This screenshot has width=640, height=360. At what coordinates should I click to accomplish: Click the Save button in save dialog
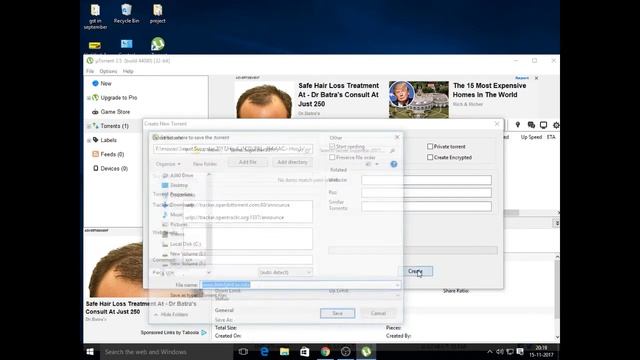click(338, 313)
